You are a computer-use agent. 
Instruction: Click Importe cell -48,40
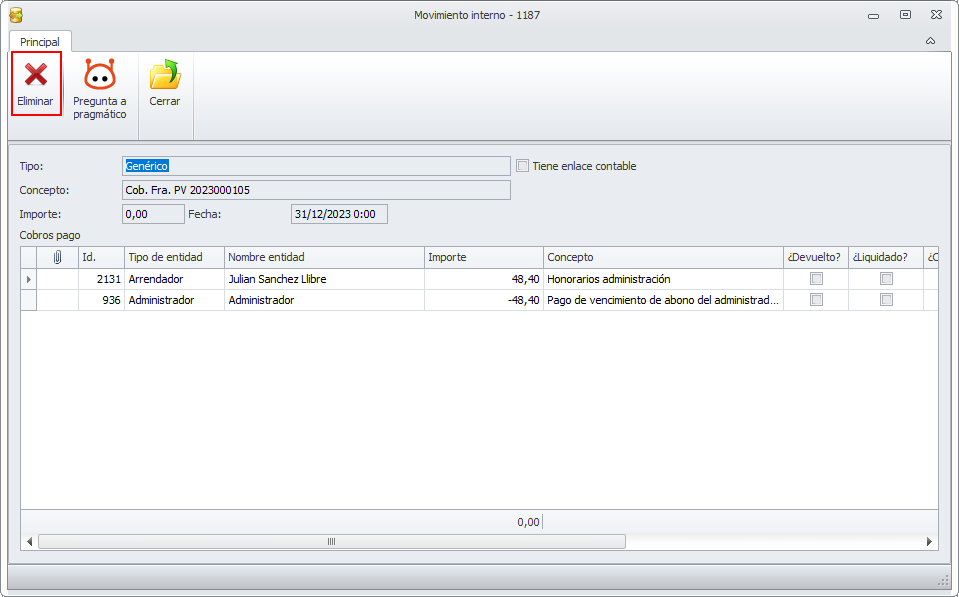484,300
